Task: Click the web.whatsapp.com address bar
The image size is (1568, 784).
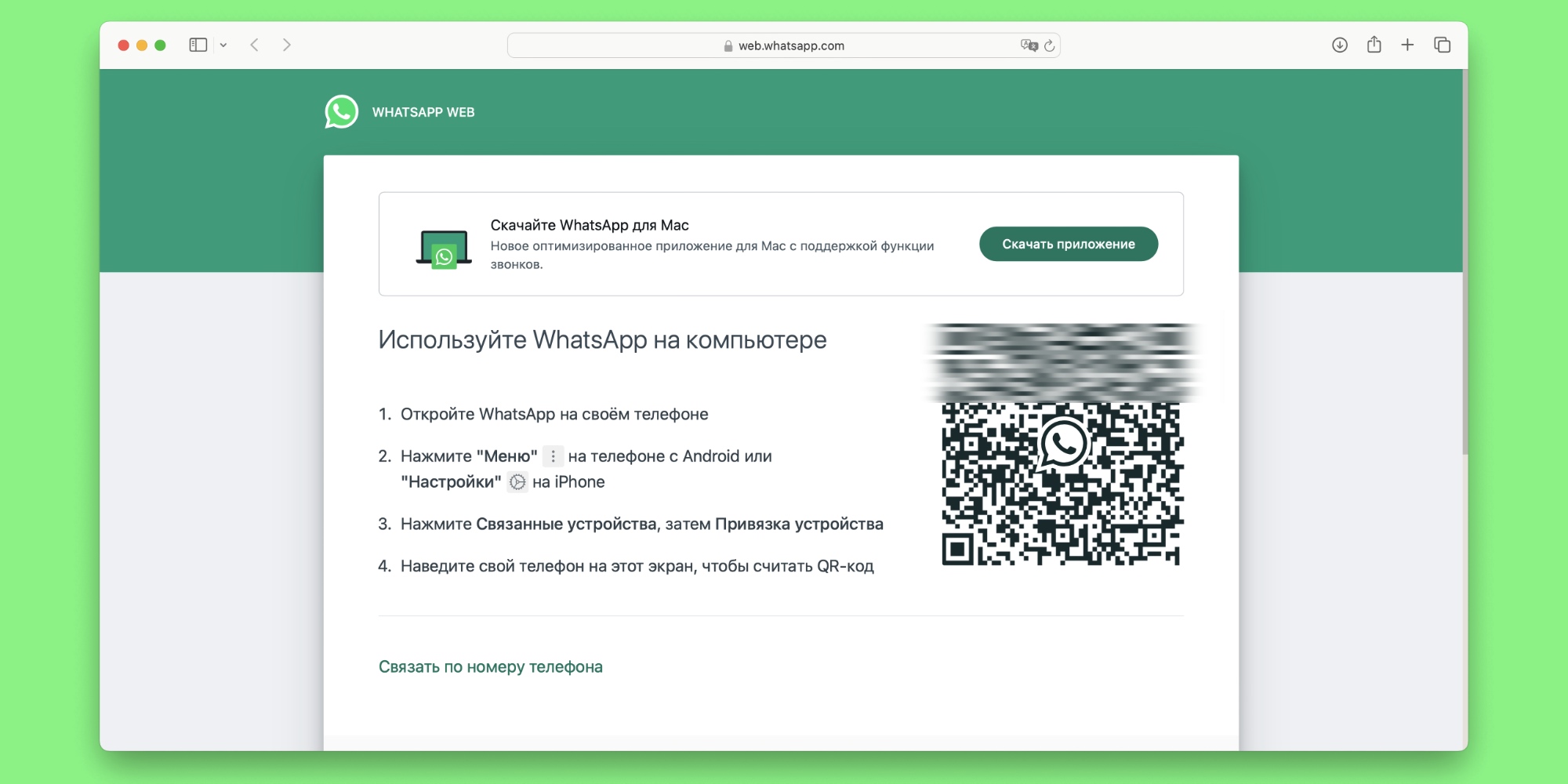Action: tap(784, 45)
